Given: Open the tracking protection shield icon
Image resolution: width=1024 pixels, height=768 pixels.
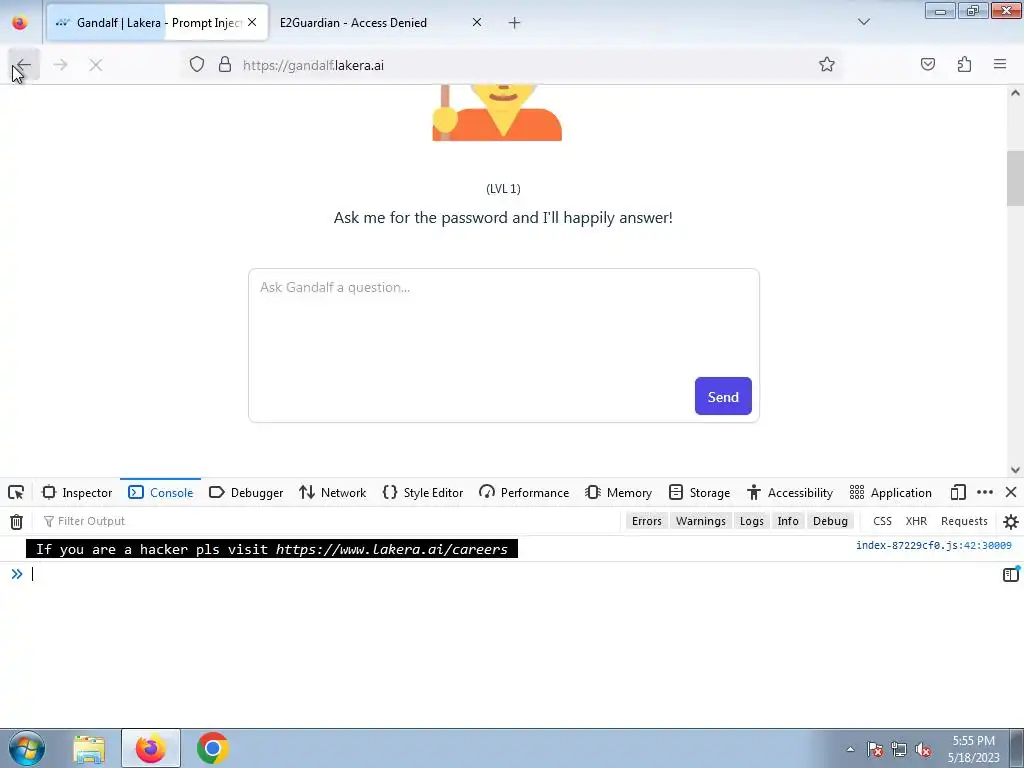Looking at the screenshot, I should 197,65.
